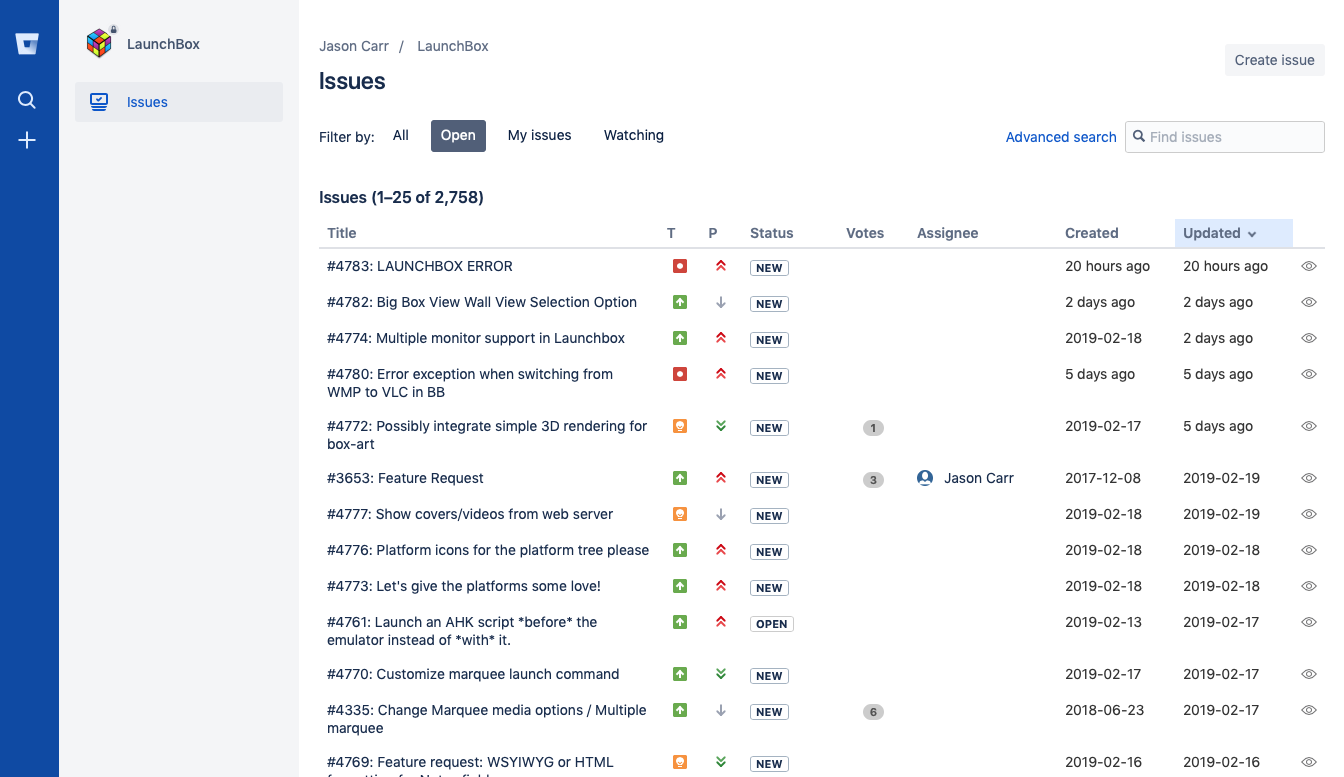Toggle watching for issue #4783
The image size is (1344, 777).
[1309, 266]
